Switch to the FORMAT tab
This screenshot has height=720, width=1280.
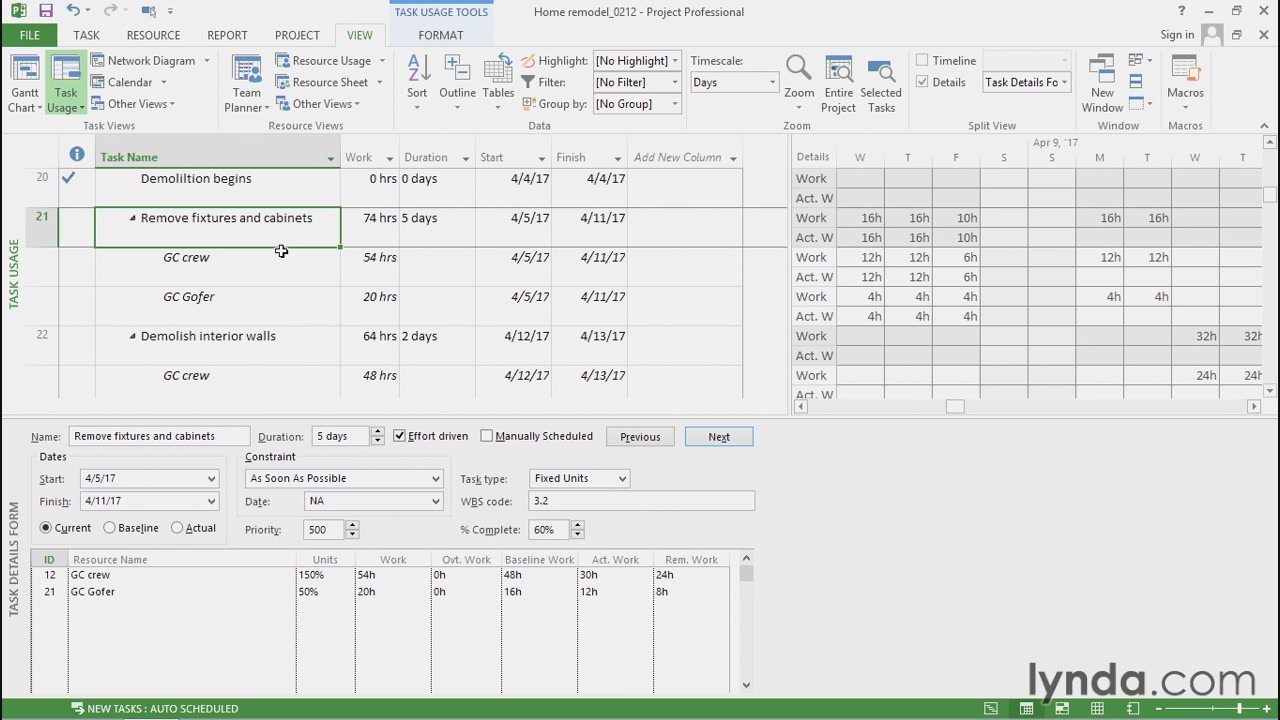pos(441,35)
